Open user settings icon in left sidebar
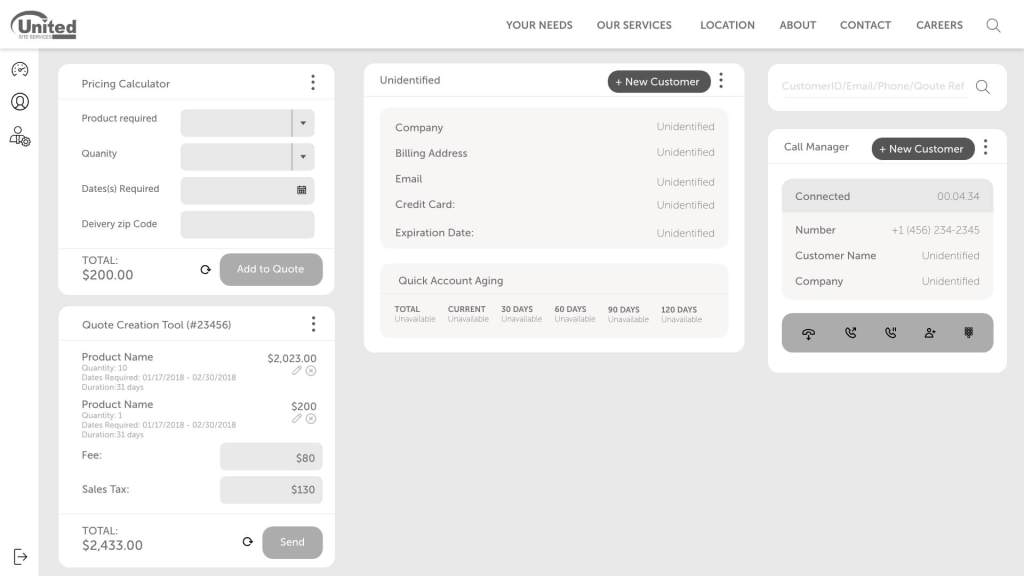1024x576 pixels. click(x=20, y=136)
